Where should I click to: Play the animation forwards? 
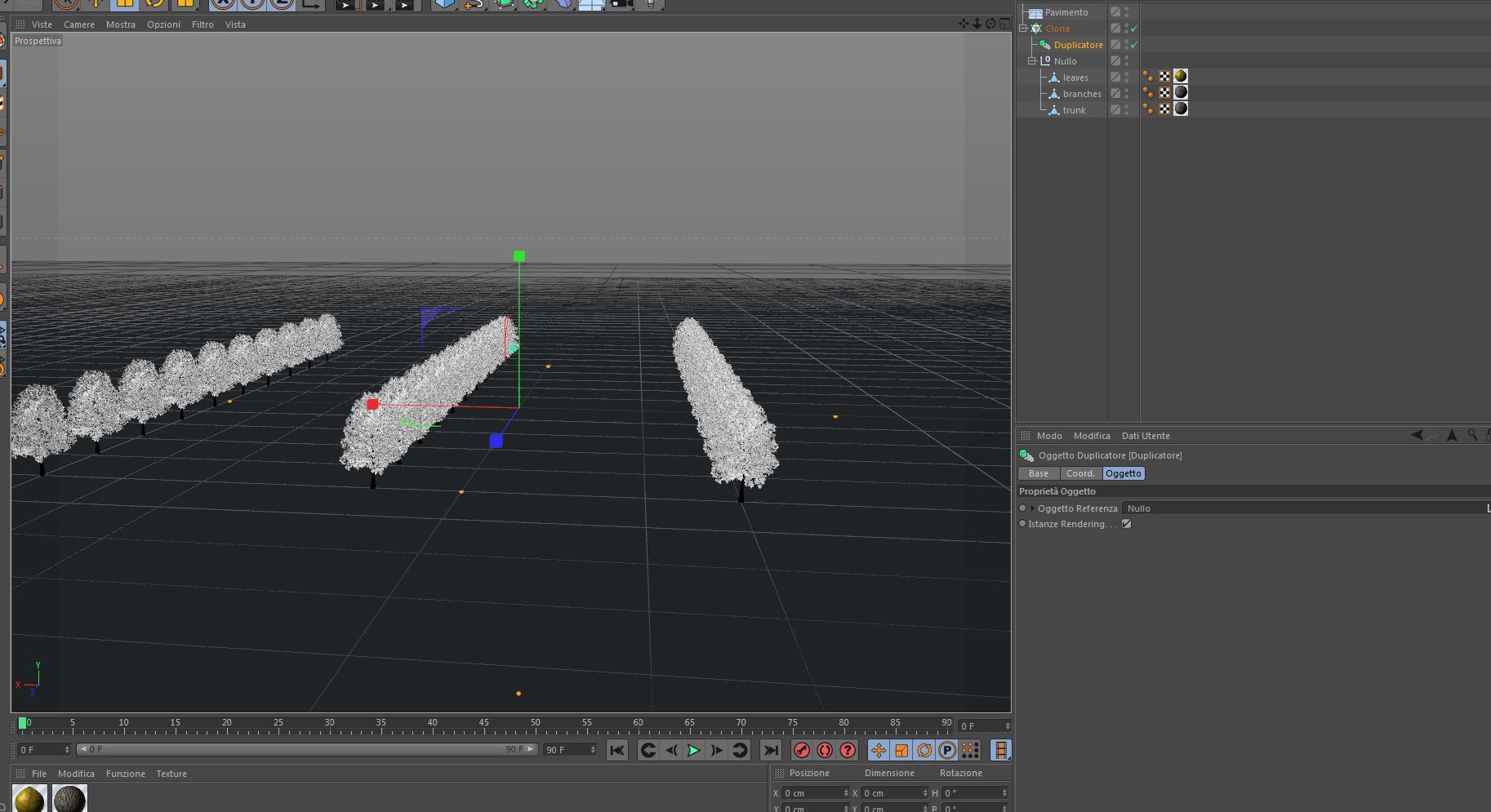point(693,750)
